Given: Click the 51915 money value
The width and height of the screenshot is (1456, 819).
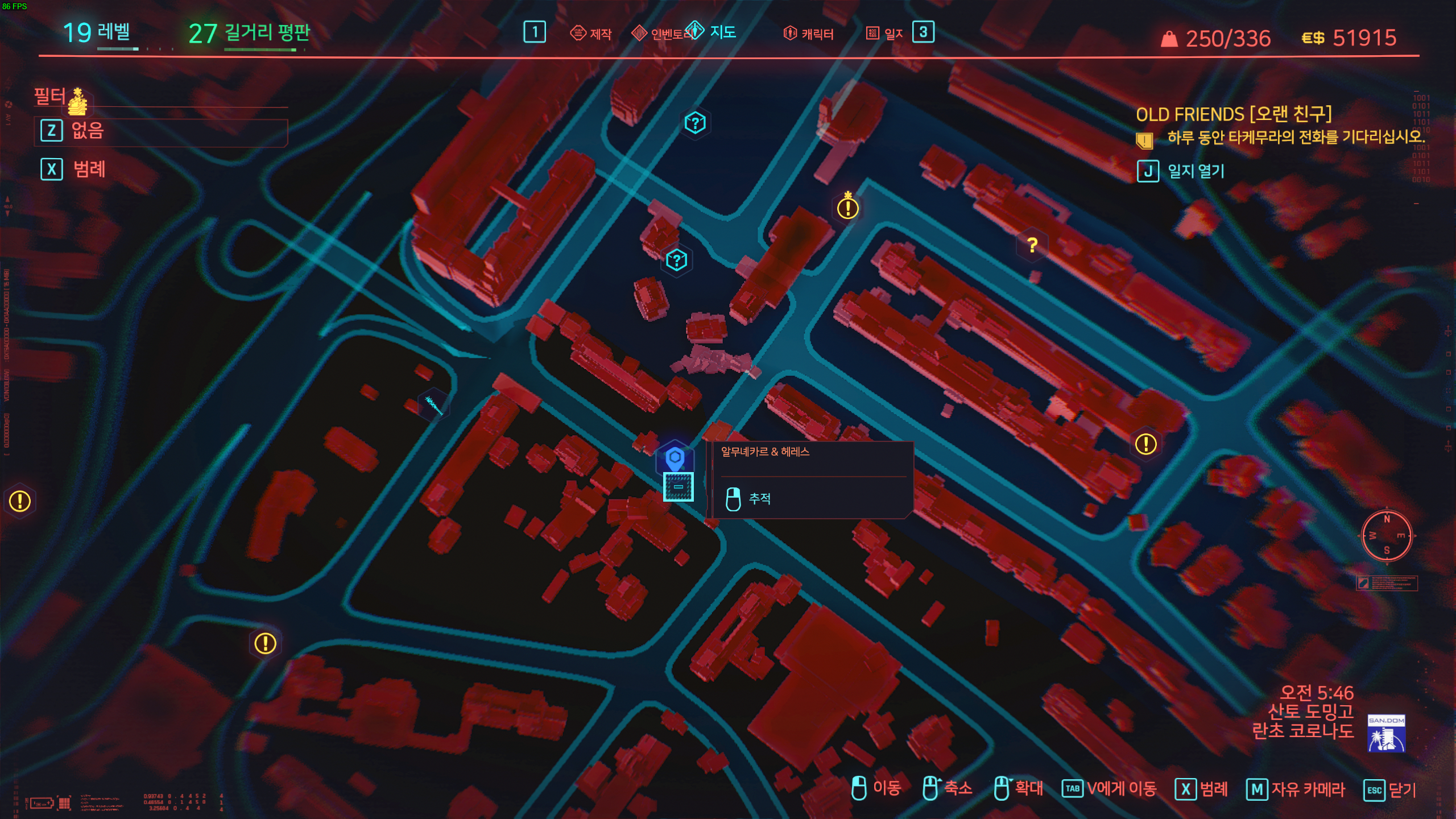Looking at the screenshot, I should 1364,38.
